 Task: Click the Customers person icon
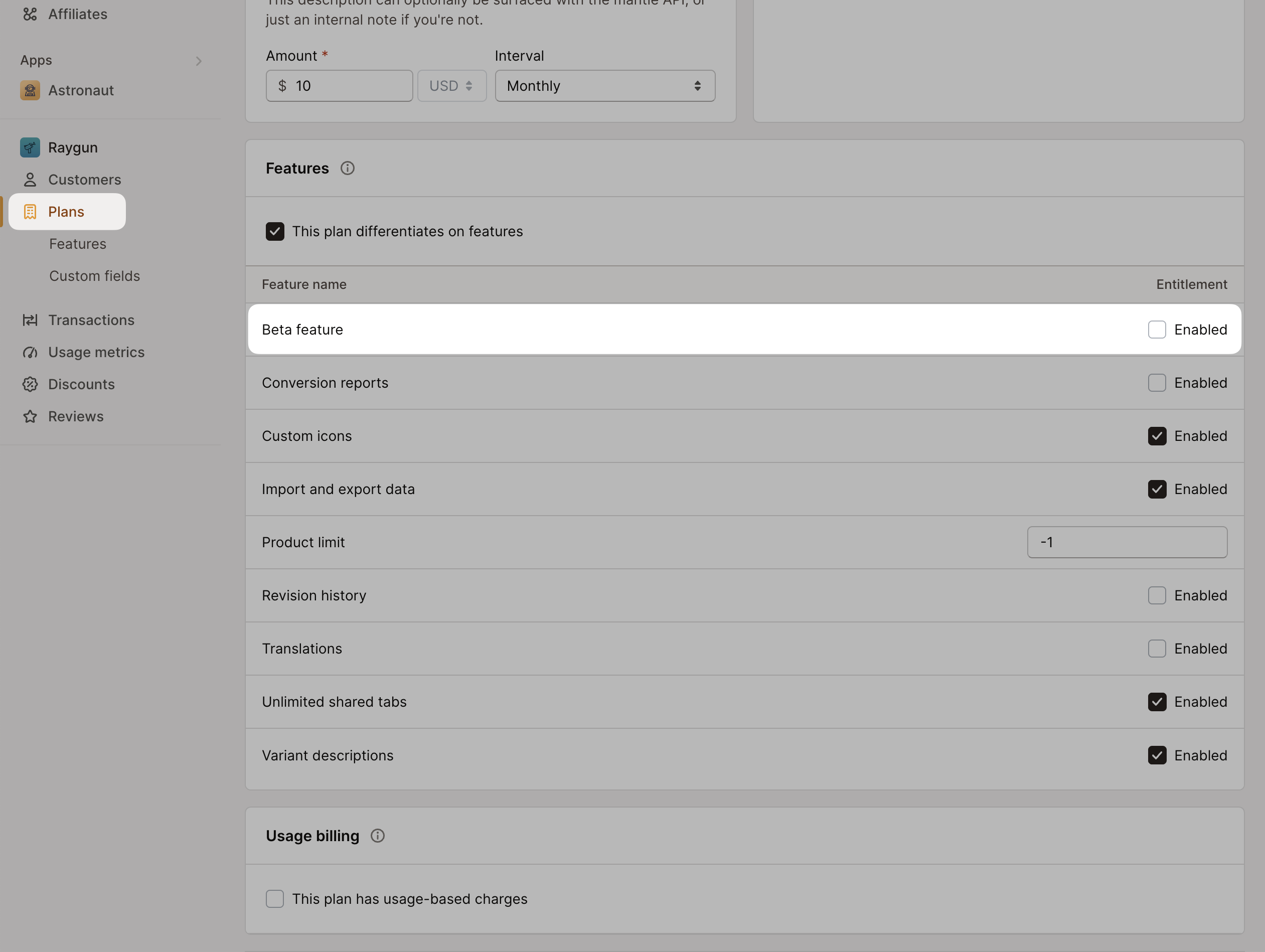(x=30, y=180)
